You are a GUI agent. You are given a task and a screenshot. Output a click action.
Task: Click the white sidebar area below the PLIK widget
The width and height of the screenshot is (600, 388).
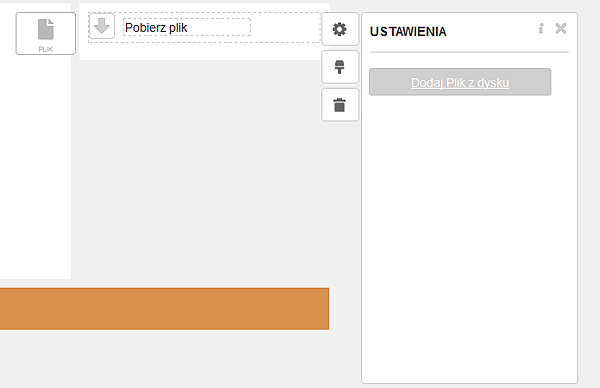coord(35,166)
